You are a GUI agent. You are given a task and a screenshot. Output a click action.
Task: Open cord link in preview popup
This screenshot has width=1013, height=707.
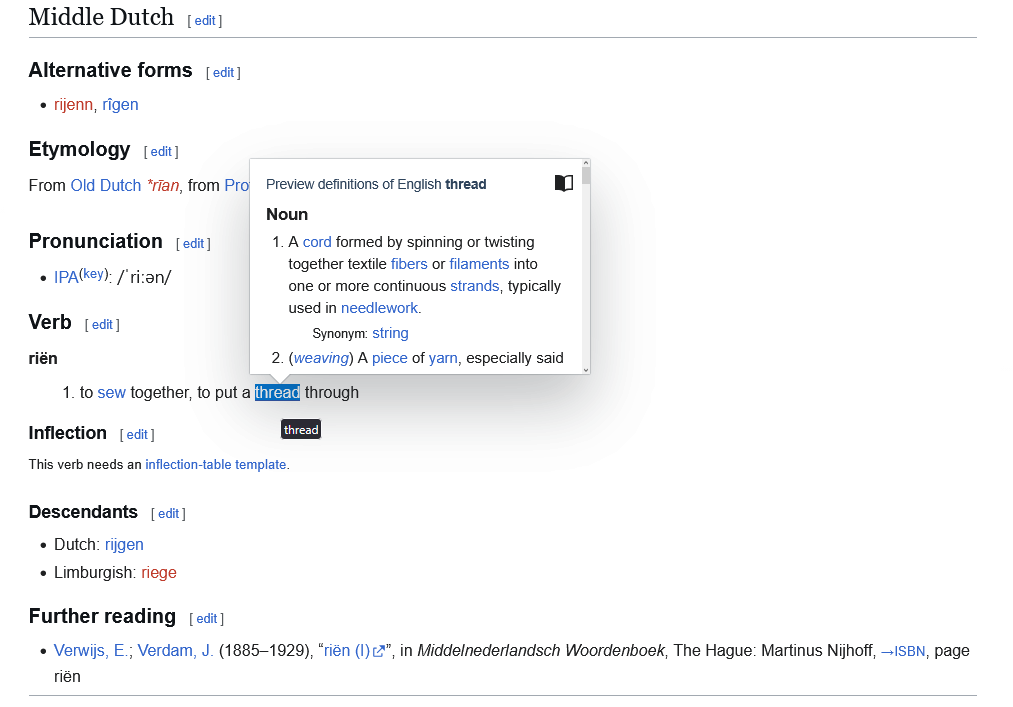[x=317, y=242]
